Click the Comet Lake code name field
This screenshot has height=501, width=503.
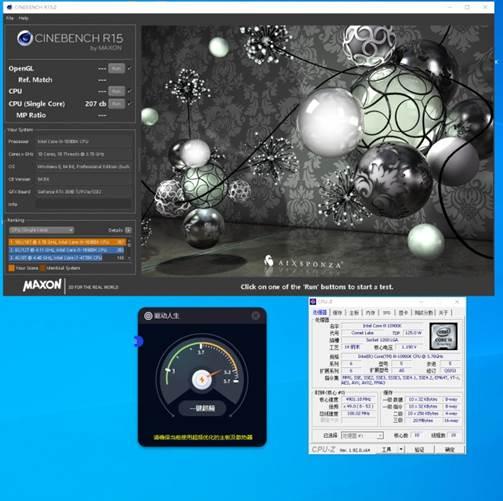(x=363, y=333)
